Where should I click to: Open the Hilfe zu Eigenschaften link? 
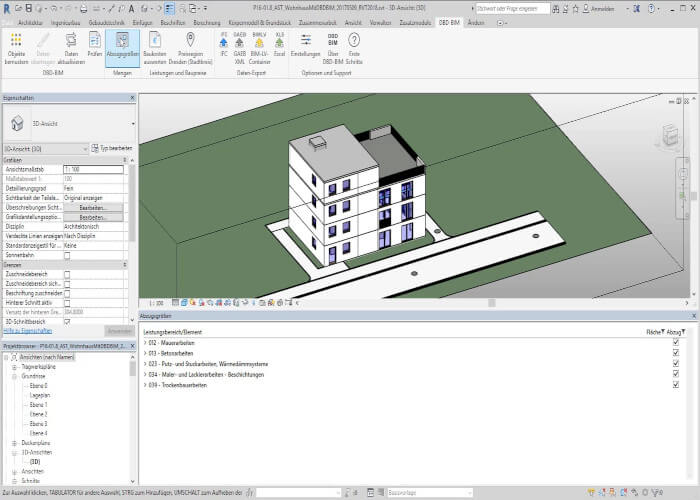tap(28, 331)
